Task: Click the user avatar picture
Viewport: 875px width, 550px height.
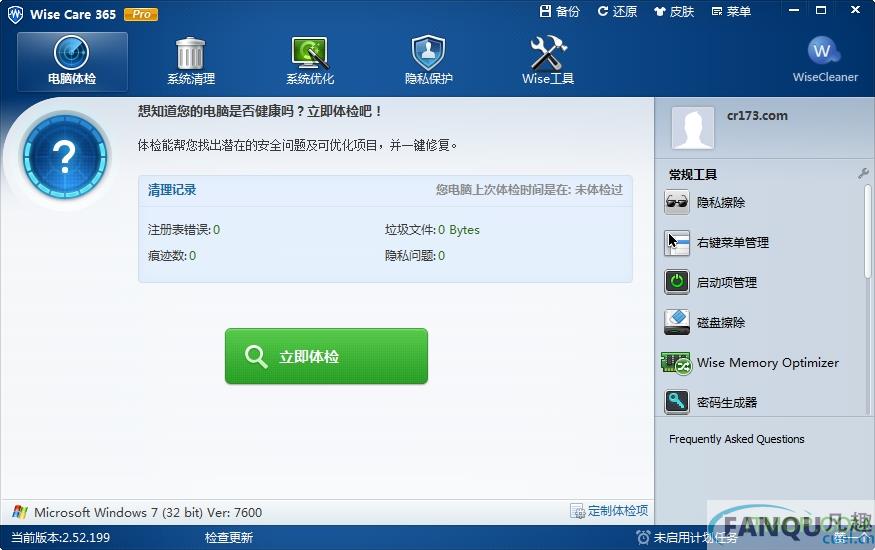Action: tap(693, 128)
